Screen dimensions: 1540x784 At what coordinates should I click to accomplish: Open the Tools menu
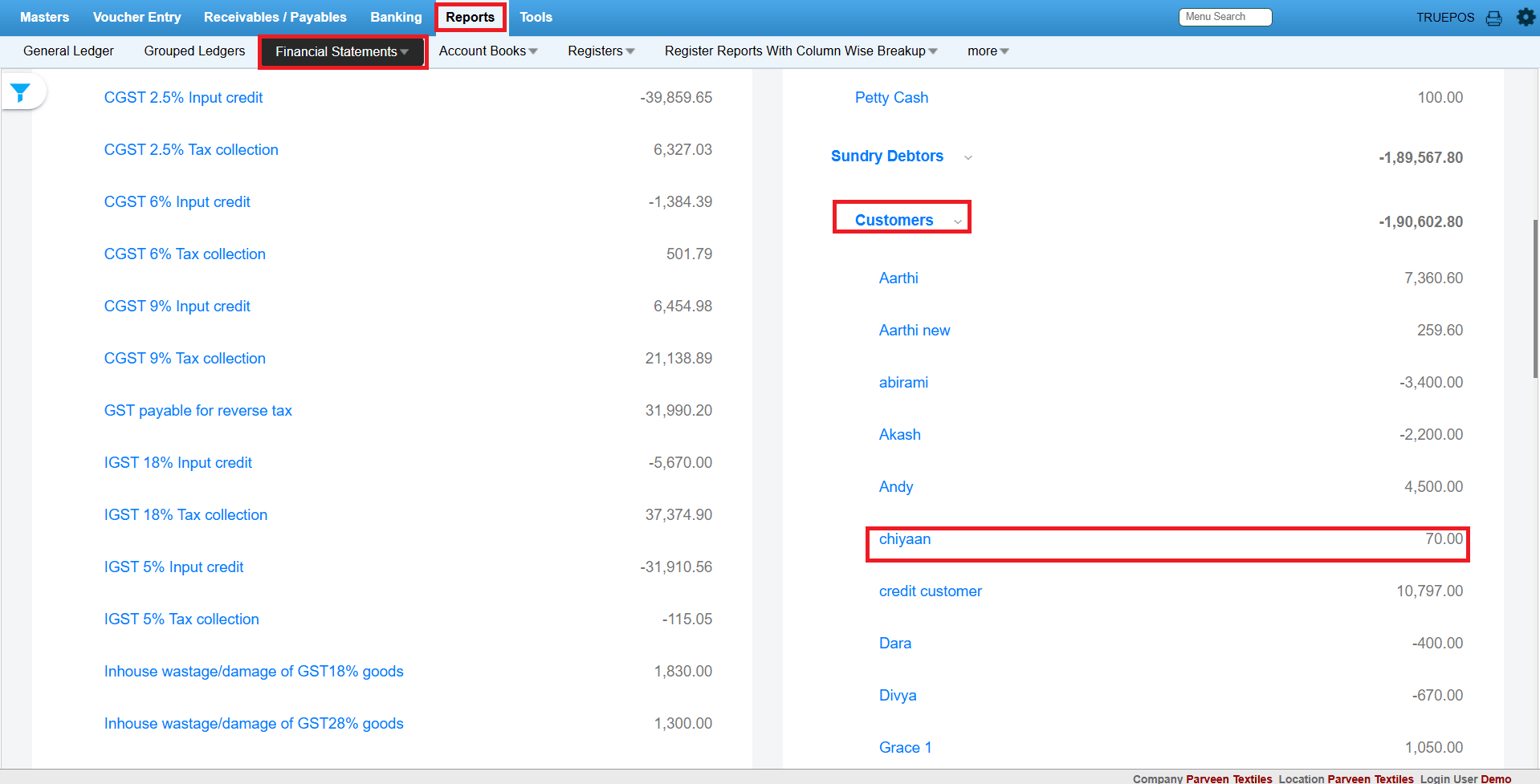tap(536, 18)
